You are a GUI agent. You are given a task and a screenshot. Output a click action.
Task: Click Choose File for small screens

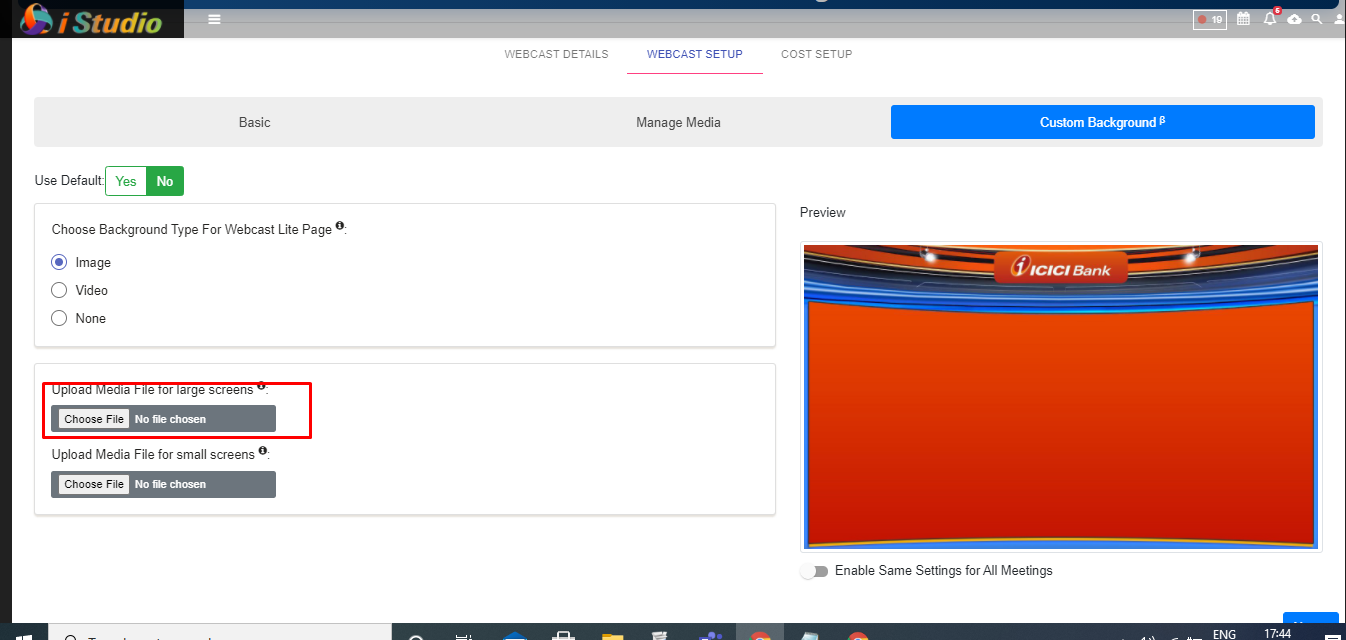[94, 484]
